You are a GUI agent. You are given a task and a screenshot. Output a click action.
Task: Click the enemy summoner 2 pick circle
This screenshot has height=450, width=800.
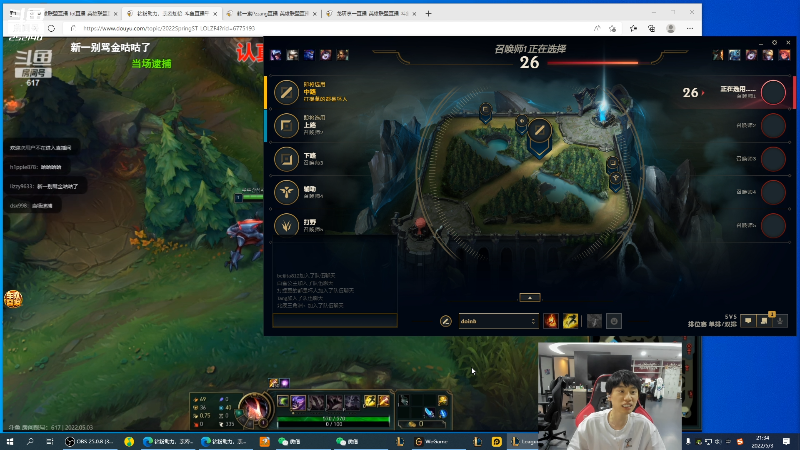coord(773,126)
